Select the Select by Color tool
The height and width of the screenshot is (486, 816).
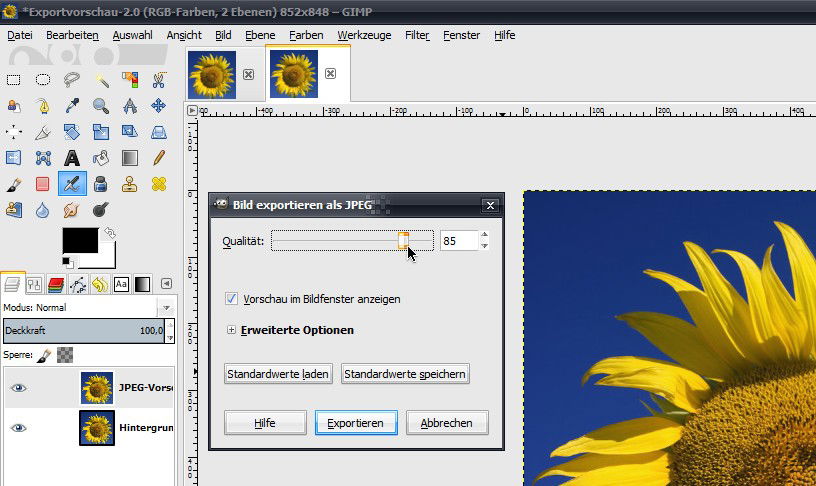click(x=130, y=80)
